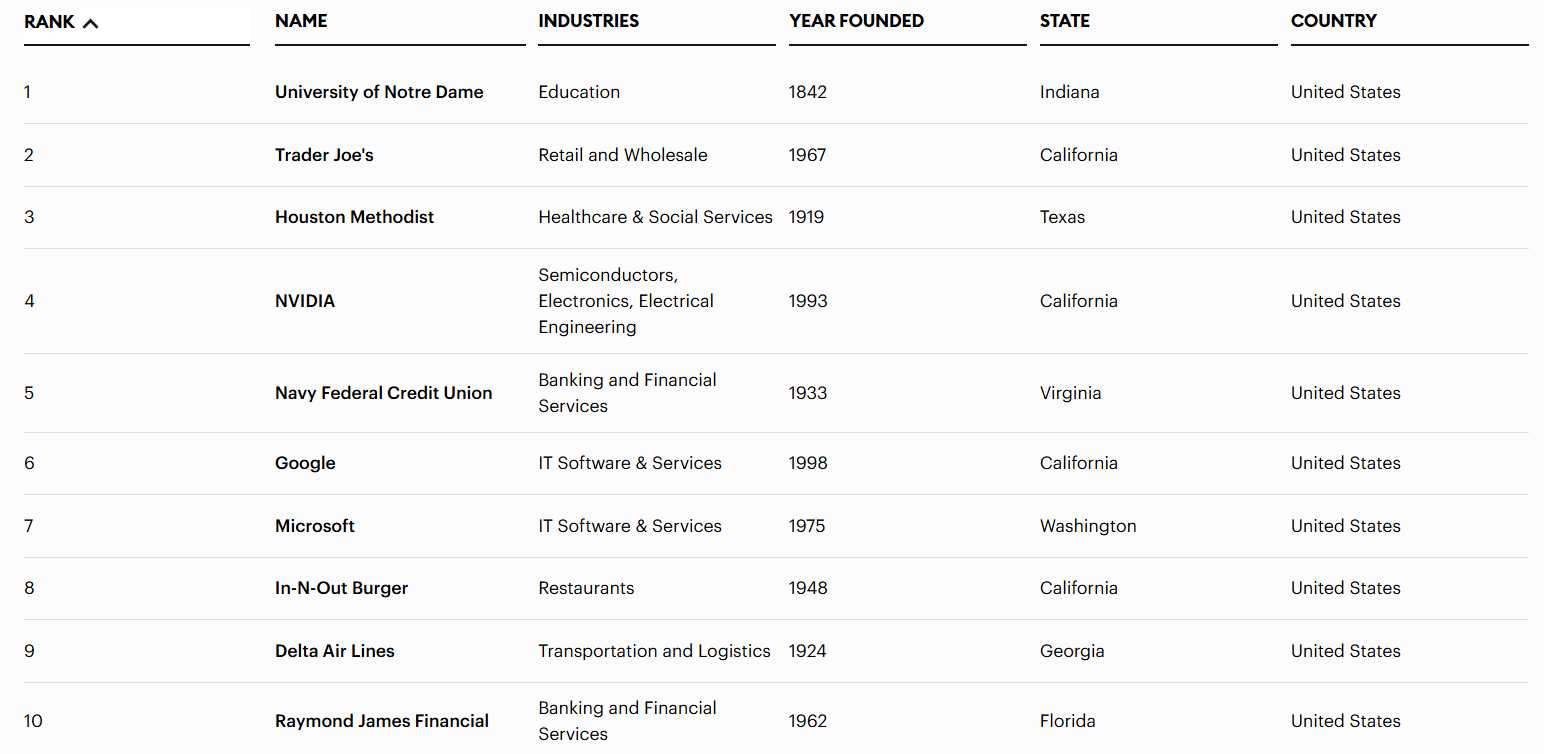Click the 1842 founding year cell
Screen dimensions: 1544x754
point(807,92)
